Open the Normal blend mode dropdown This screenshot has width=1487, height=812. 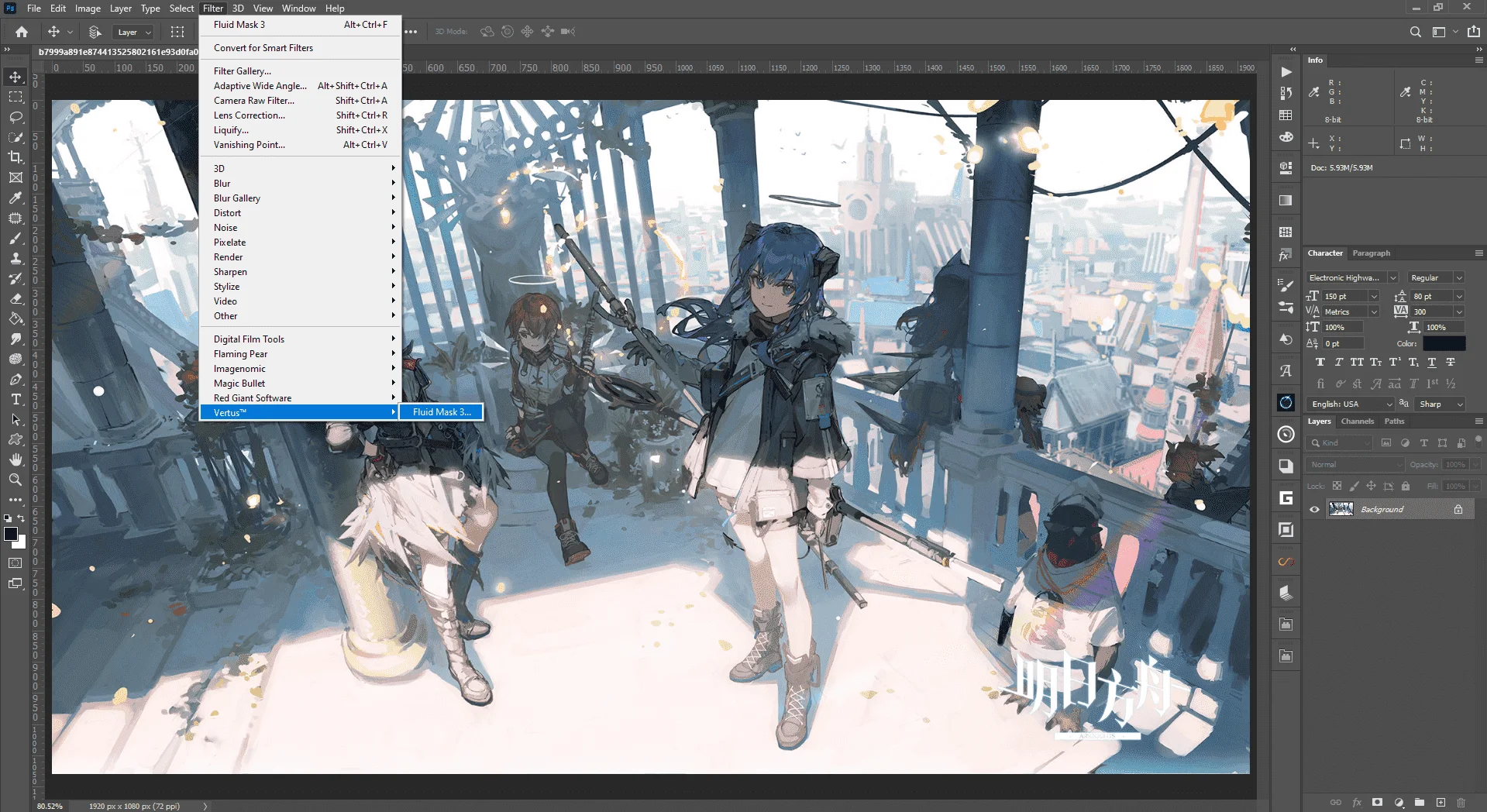1355,465
